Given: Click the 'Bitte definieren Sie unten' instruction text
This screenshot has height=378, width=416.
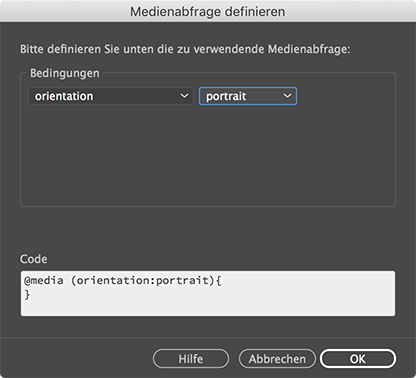Looking at the screenshot, I should (x=185, y=49).
